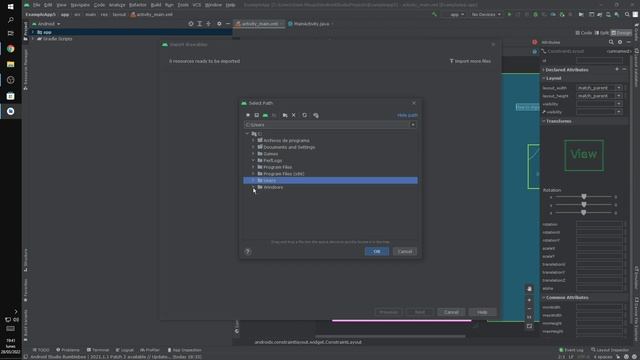
Task: Cancel the Import Drawables dialog
Action: pos(451,312)
